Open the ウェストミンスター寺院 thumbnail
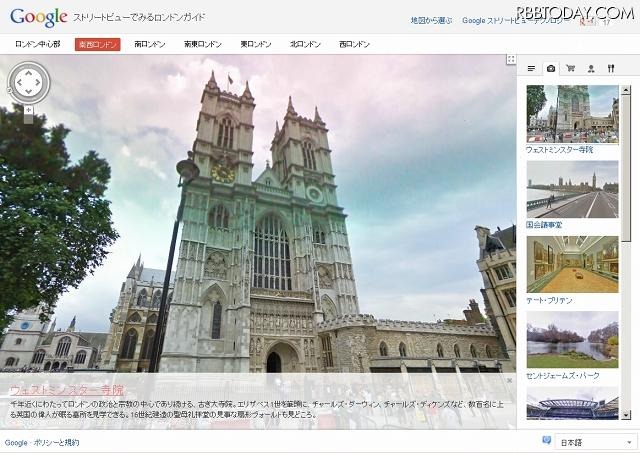Image resolution: width=640 pixels, height=453 pixels. tap(572, 114)
